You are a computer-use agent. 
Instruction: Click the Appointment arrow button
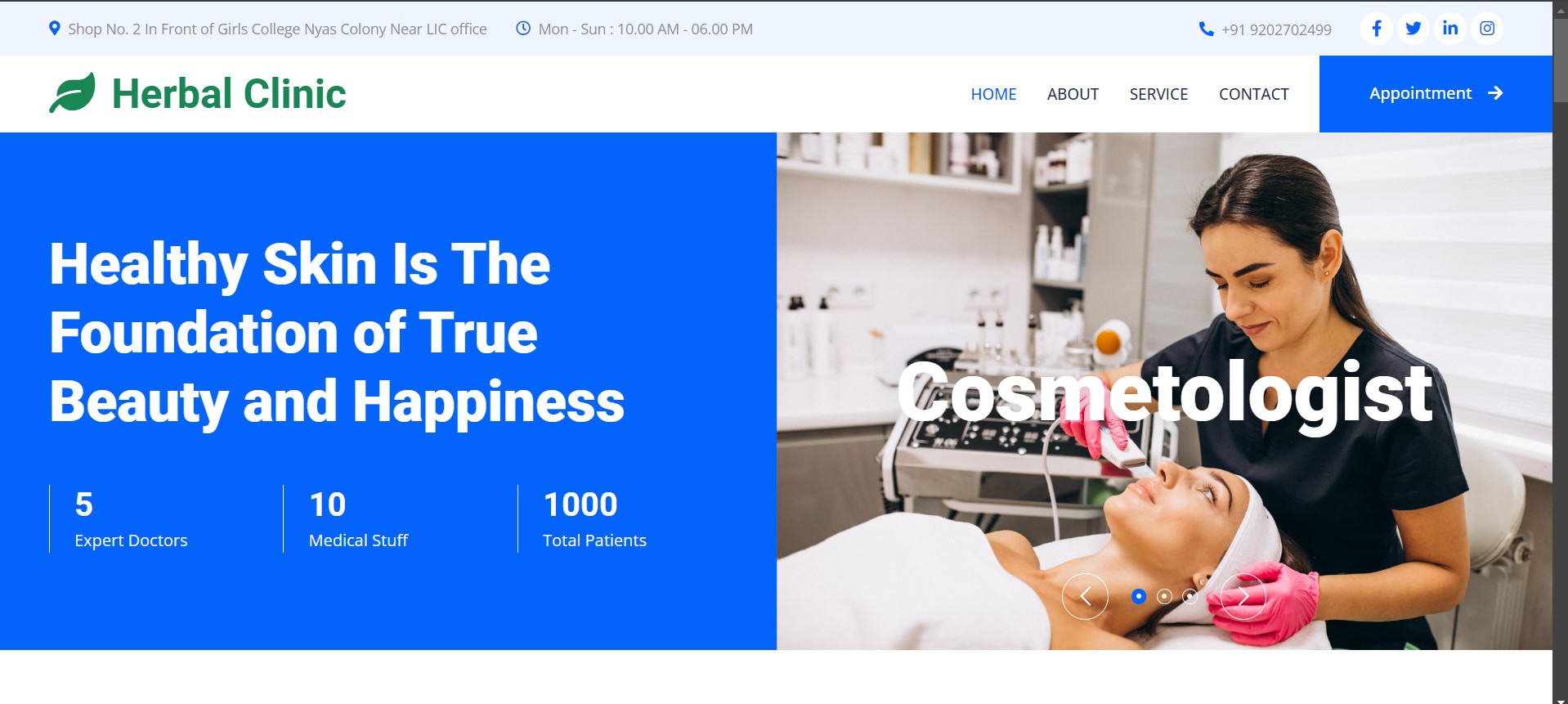tap(1436, 94)
